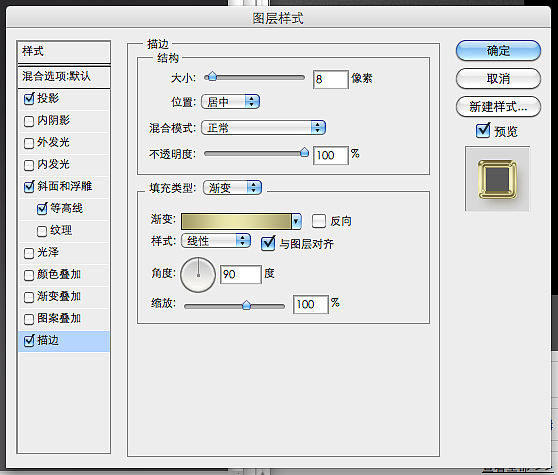Viewport: 558px width, 475px height.
Task: Click the 角度 angle dial
Action: click(198, 275)
